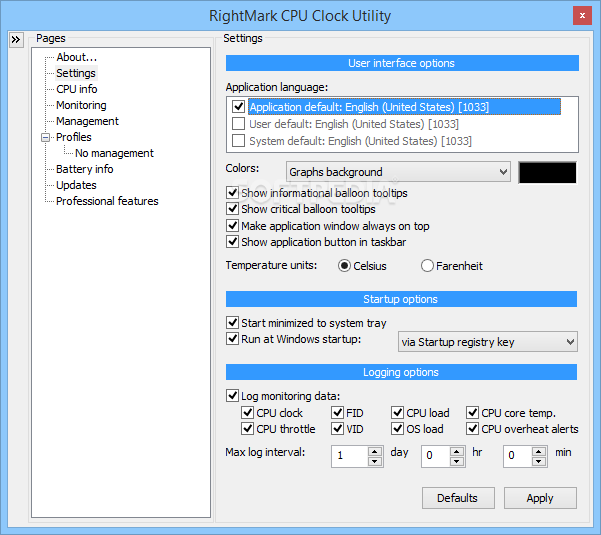The width and height of the screenshot is (601, 535).
Task: Check System default English language option
Action: pyautogui.click(x=238, y=141)
